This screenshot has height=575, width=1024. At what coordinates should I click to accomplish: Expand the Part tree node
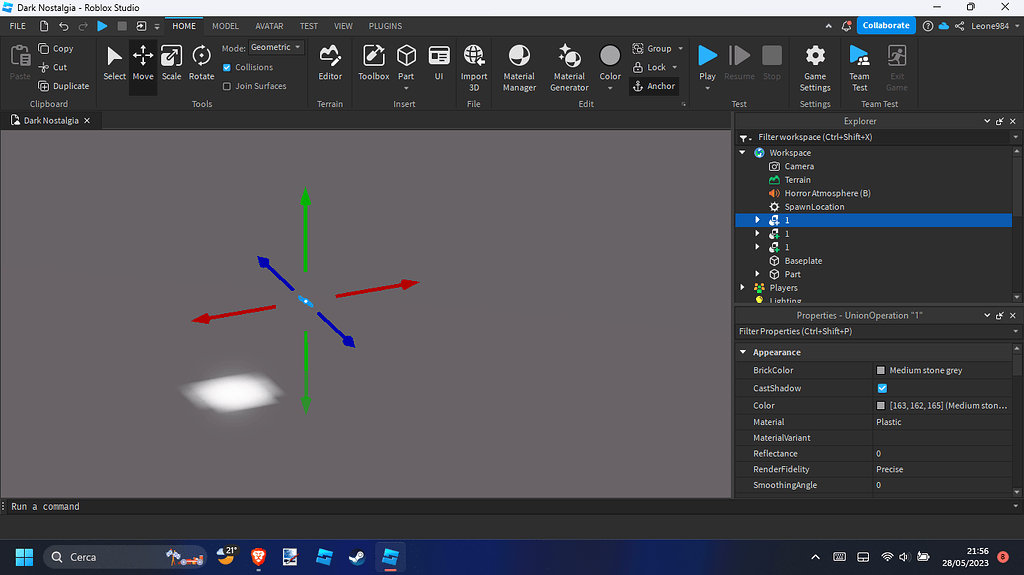pyautogui.click(x=758, y=274)
